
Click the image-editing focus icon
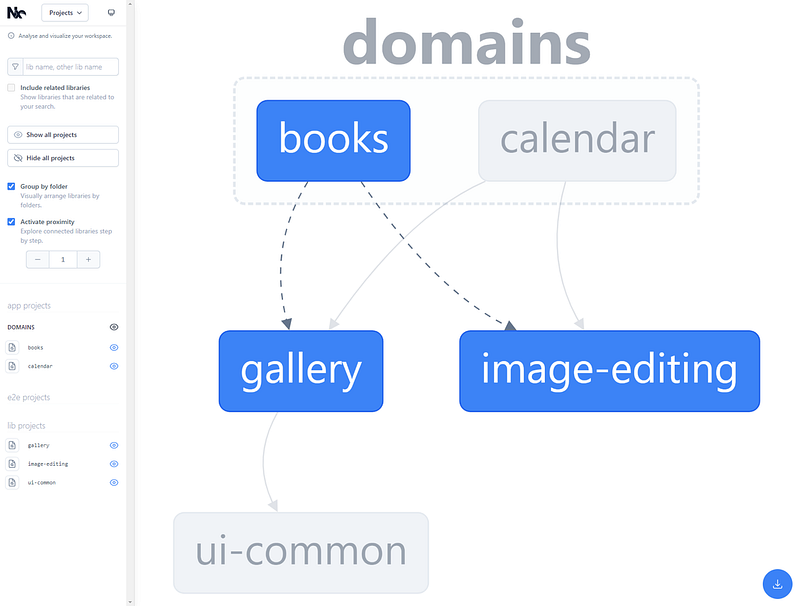(12, 464)
